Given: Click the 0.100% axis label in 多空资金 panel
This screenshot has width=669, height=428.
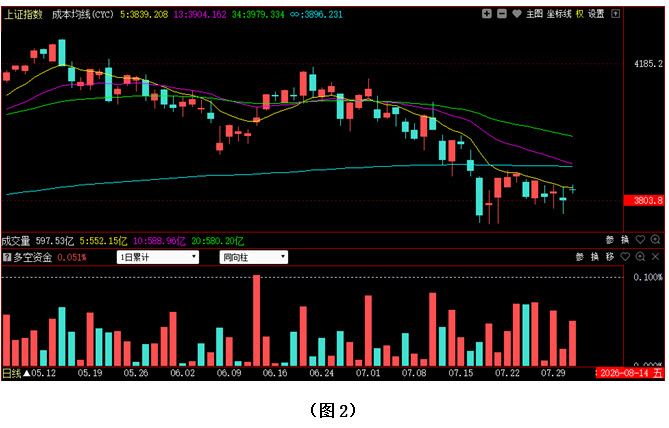Looking at the screenshot, I should coord(648,277).
